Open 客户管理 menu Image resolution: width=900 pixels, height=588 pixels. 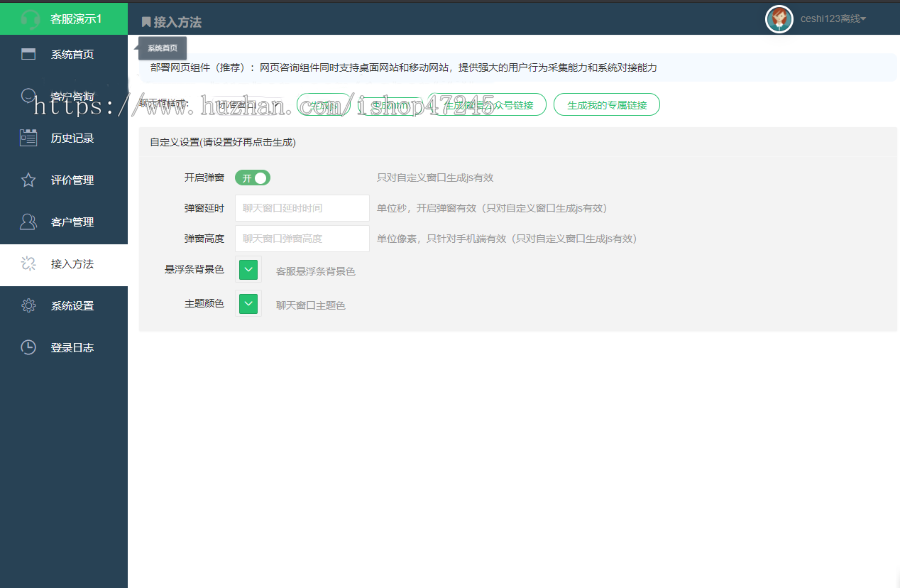point(64,222)
